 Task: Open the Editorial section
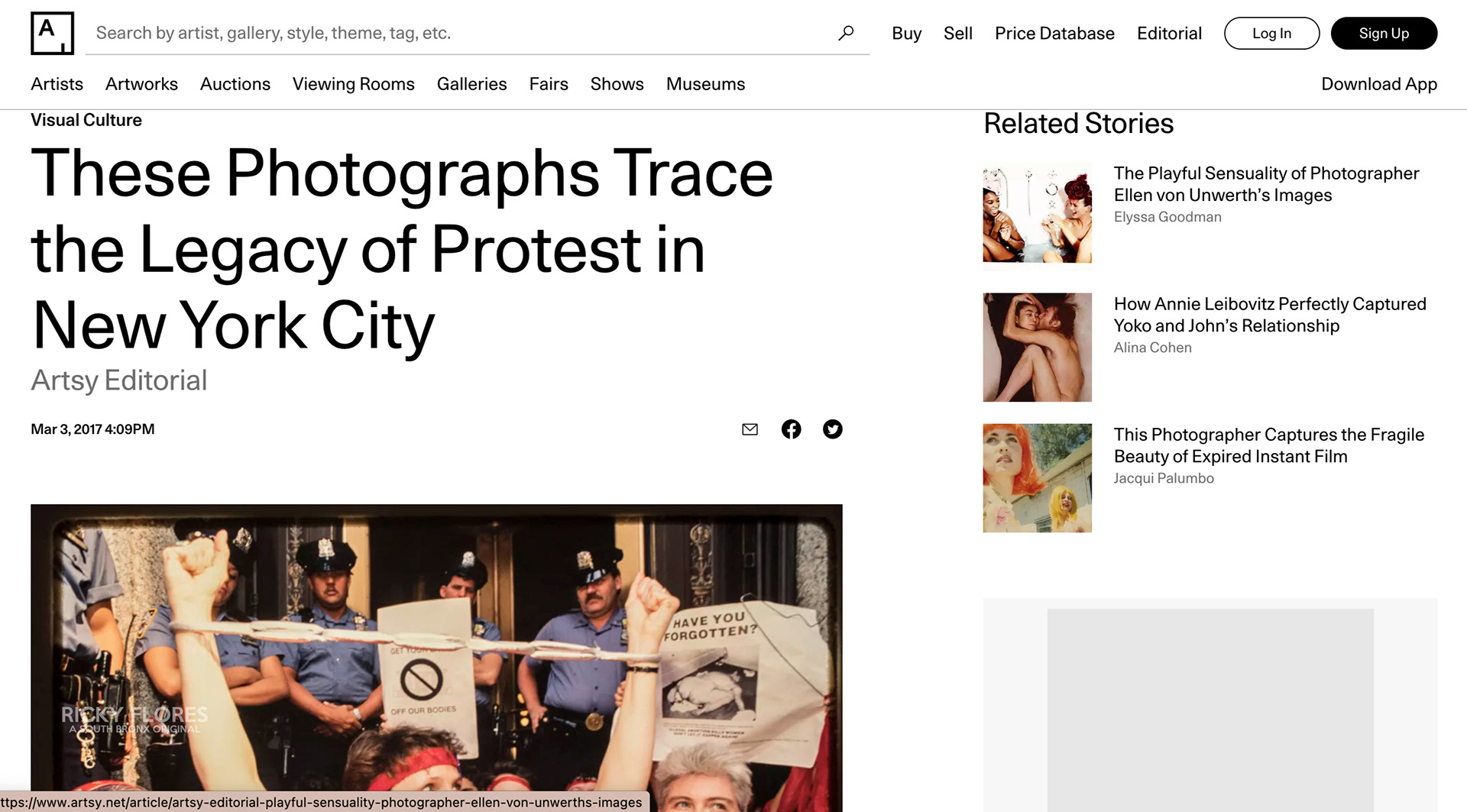pos(1169,34)
